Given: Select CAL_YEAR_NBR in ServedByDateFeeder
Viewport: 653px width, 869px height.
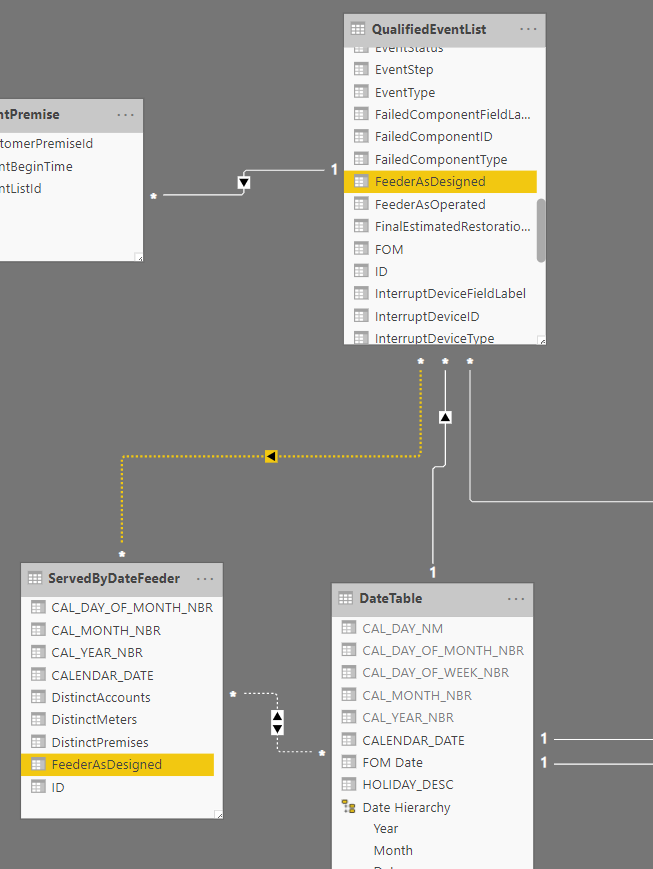Looking at the screenshot, I should (97, 653).
